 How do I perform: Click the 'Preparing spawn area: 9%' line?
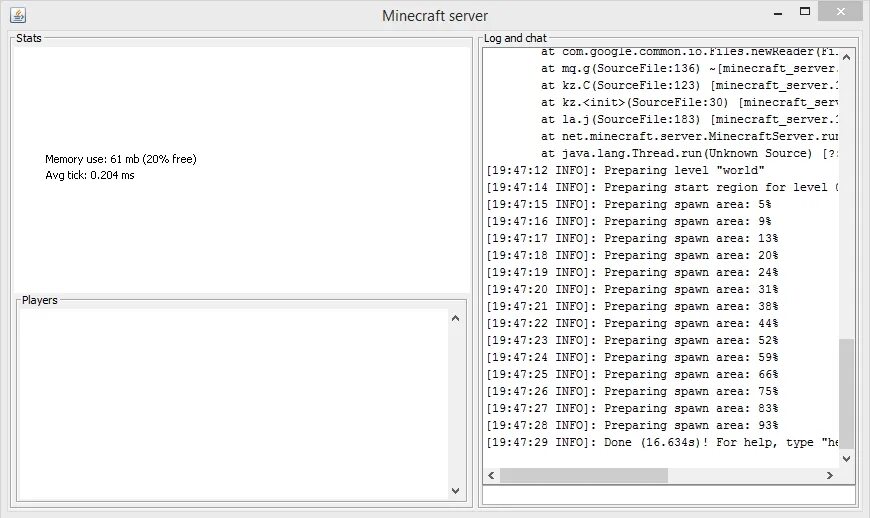tap(629, 221)
